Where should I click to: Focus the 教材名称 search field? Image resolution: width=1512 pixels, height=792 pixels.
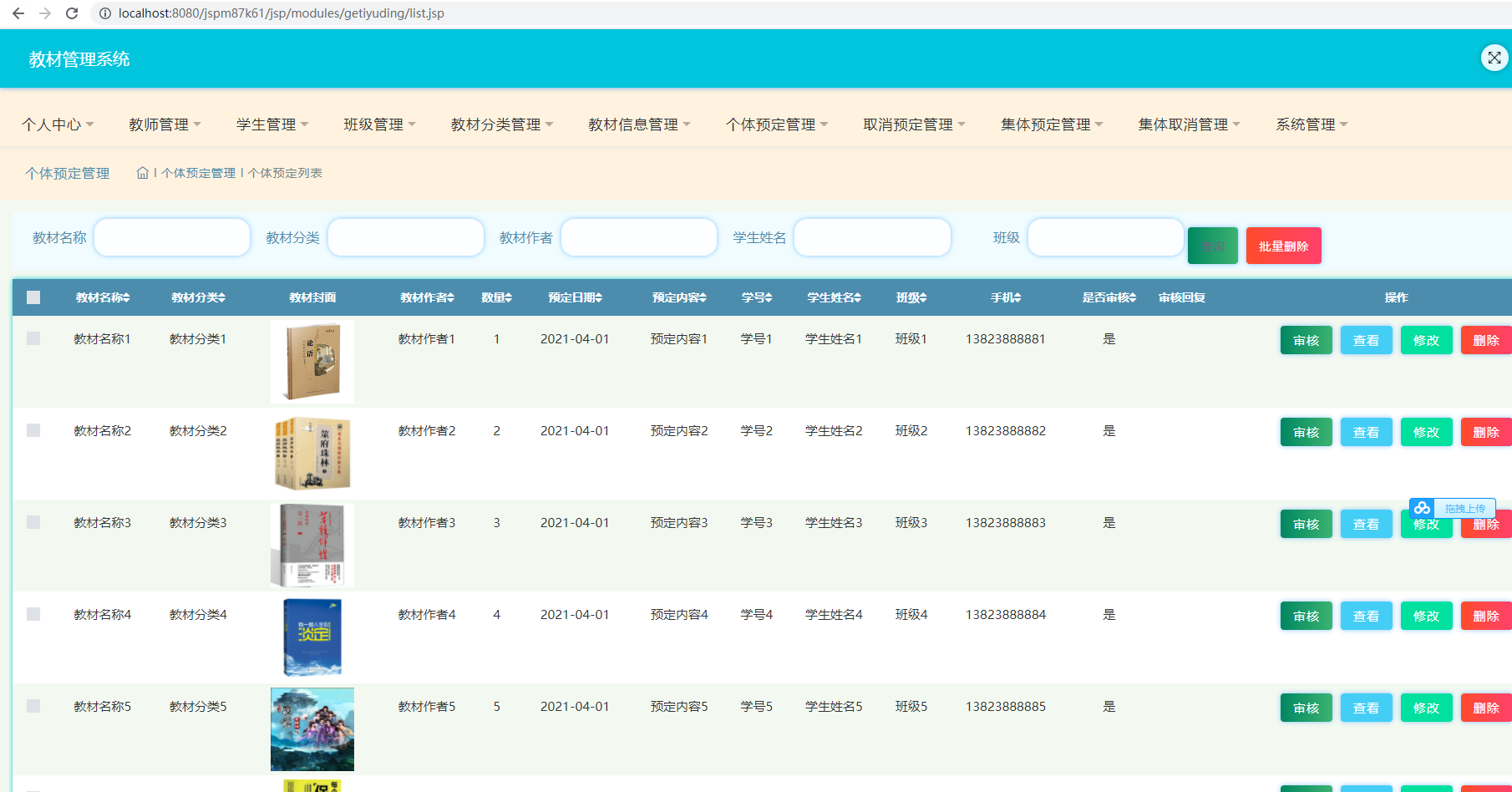tap(172, 237)
